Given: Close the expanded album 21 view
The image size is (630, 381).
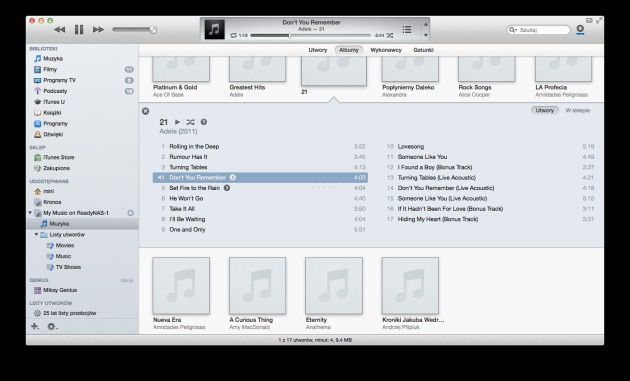Looking at the screenshot, I should pyautogui.click(x=145, y=111).
